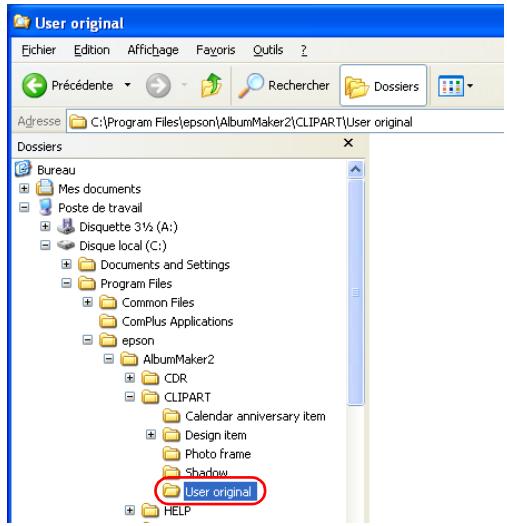Click the Photo frame folder icon
The height and width of the screenshot is (526, 507).
[171, 454]
